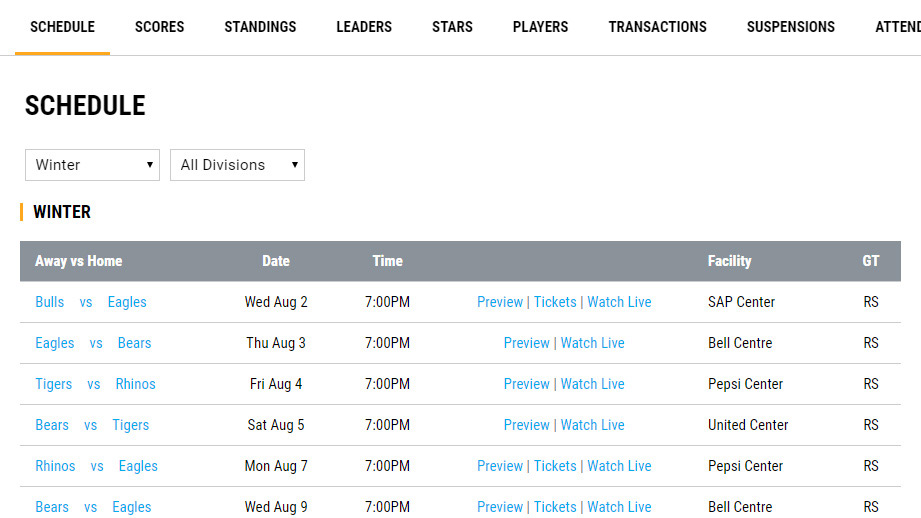Click the Schedule tab
921x518 pixels.
coord(62,27)
